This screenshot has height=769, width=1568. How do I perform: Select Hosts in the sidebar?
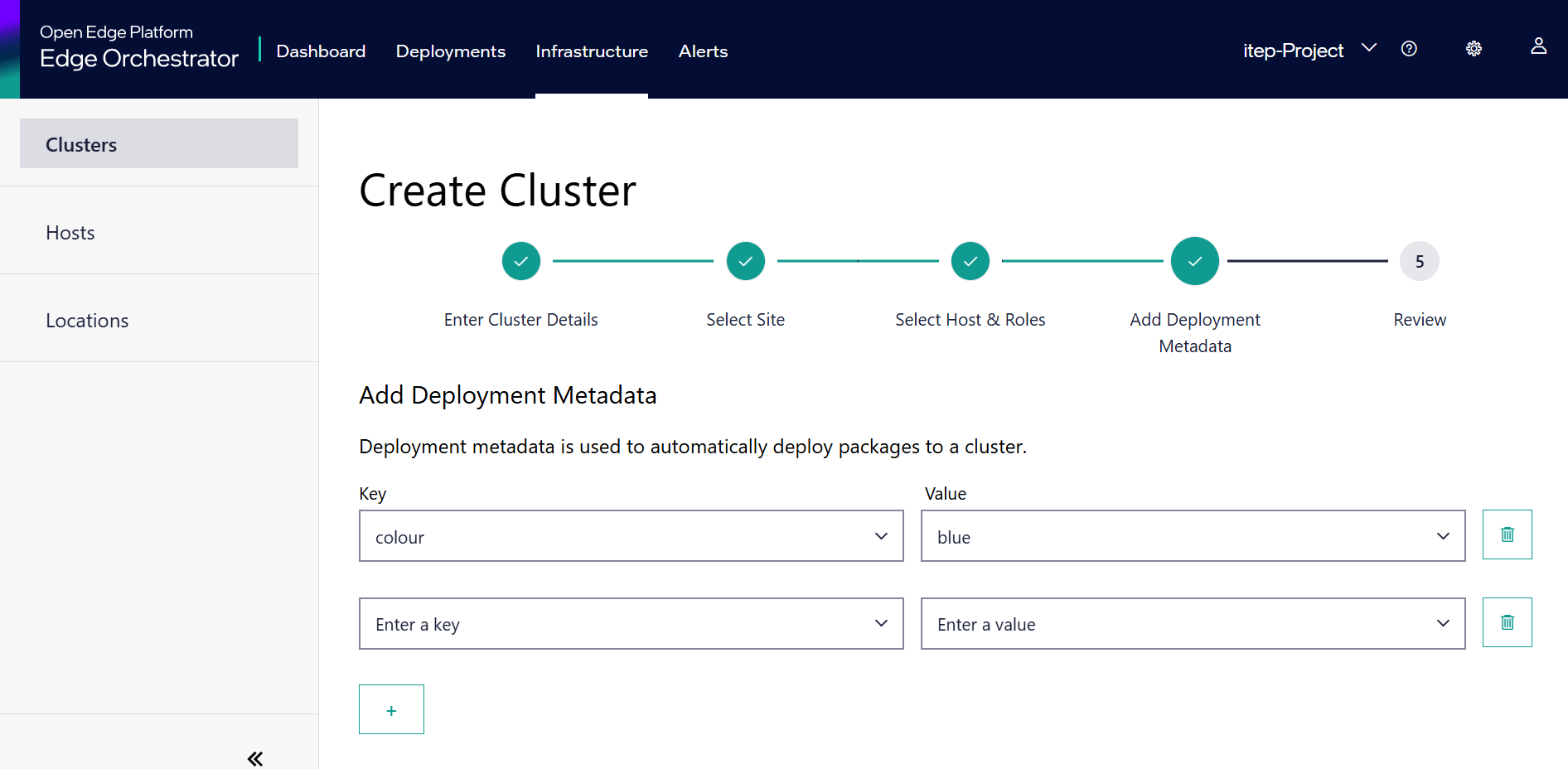tap(70, 232)
